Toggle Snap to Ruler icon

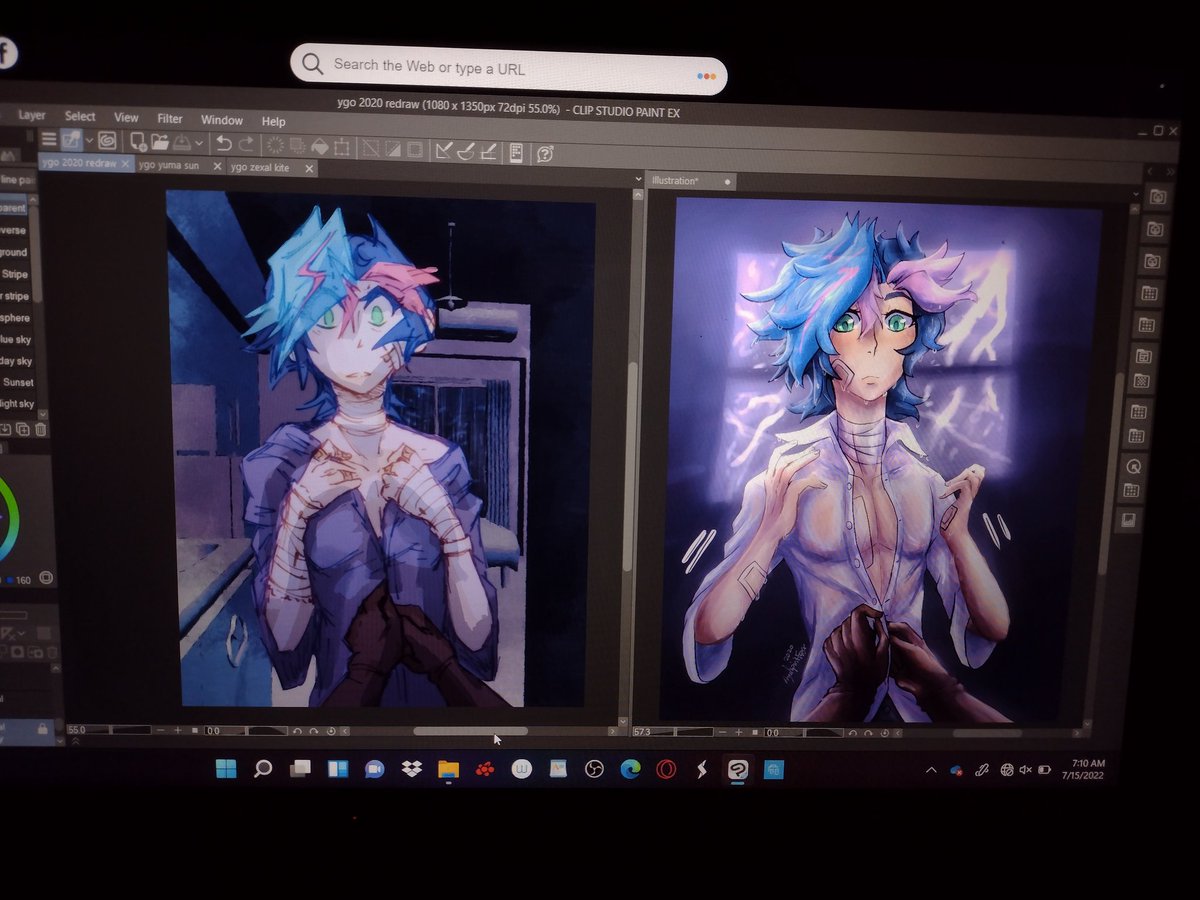[443, 150]
